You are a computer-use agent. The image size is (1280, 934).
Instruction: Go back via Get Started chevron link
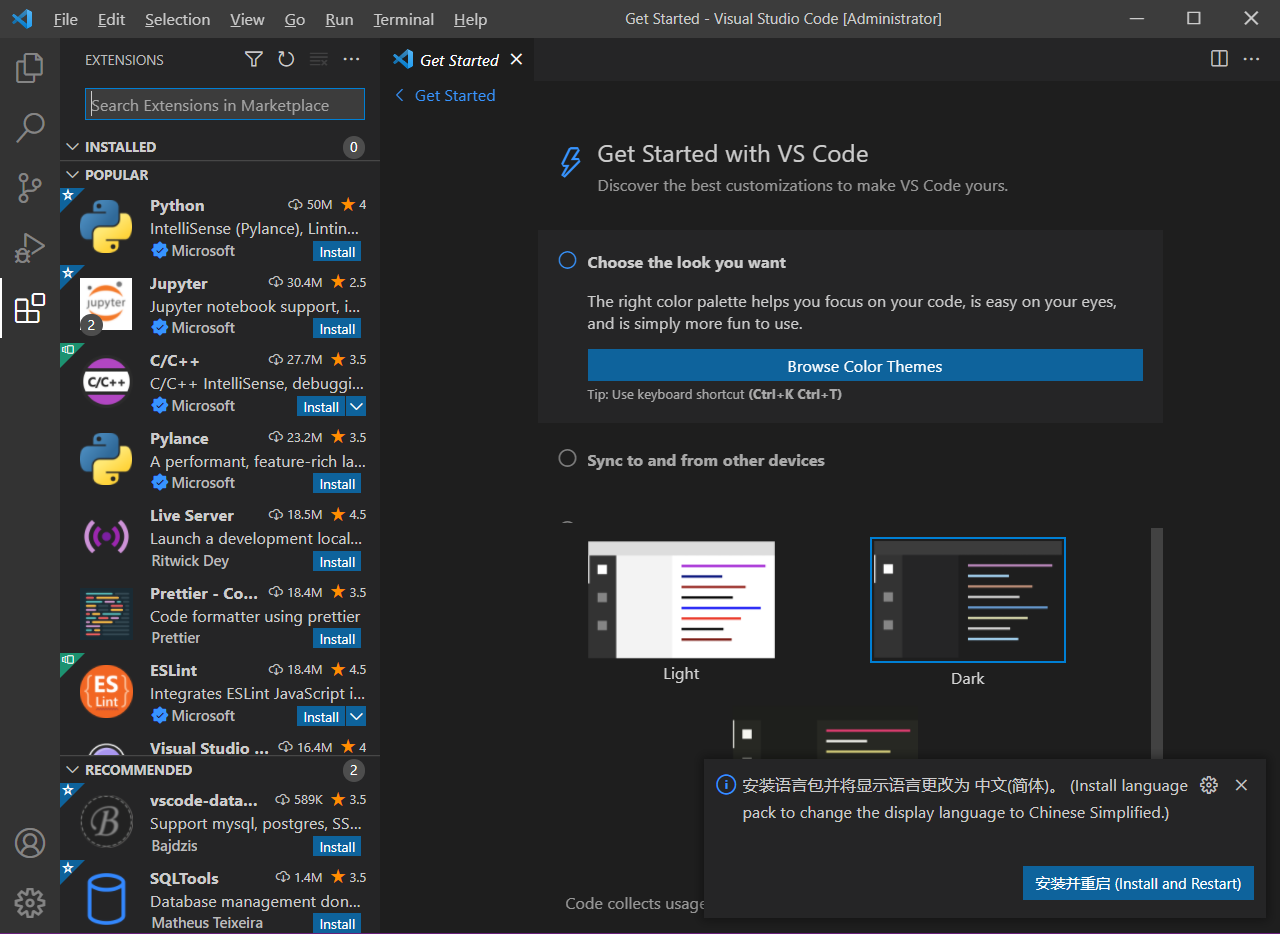coord(445,95)
